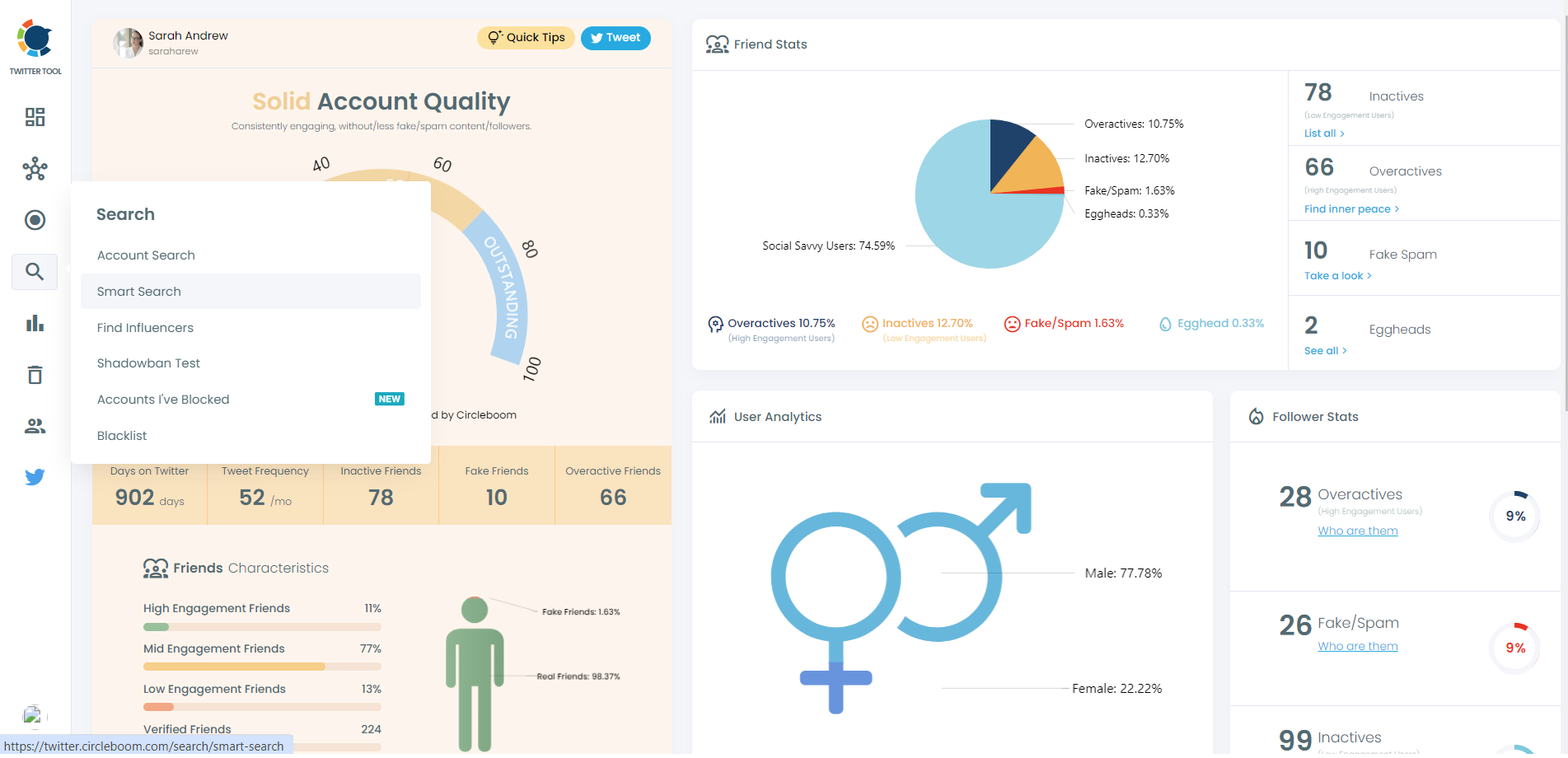The height and width of the screenshot is (758, 1568).
Task: Open Shadowban Test menu item
Action: [x=148, y=363]
